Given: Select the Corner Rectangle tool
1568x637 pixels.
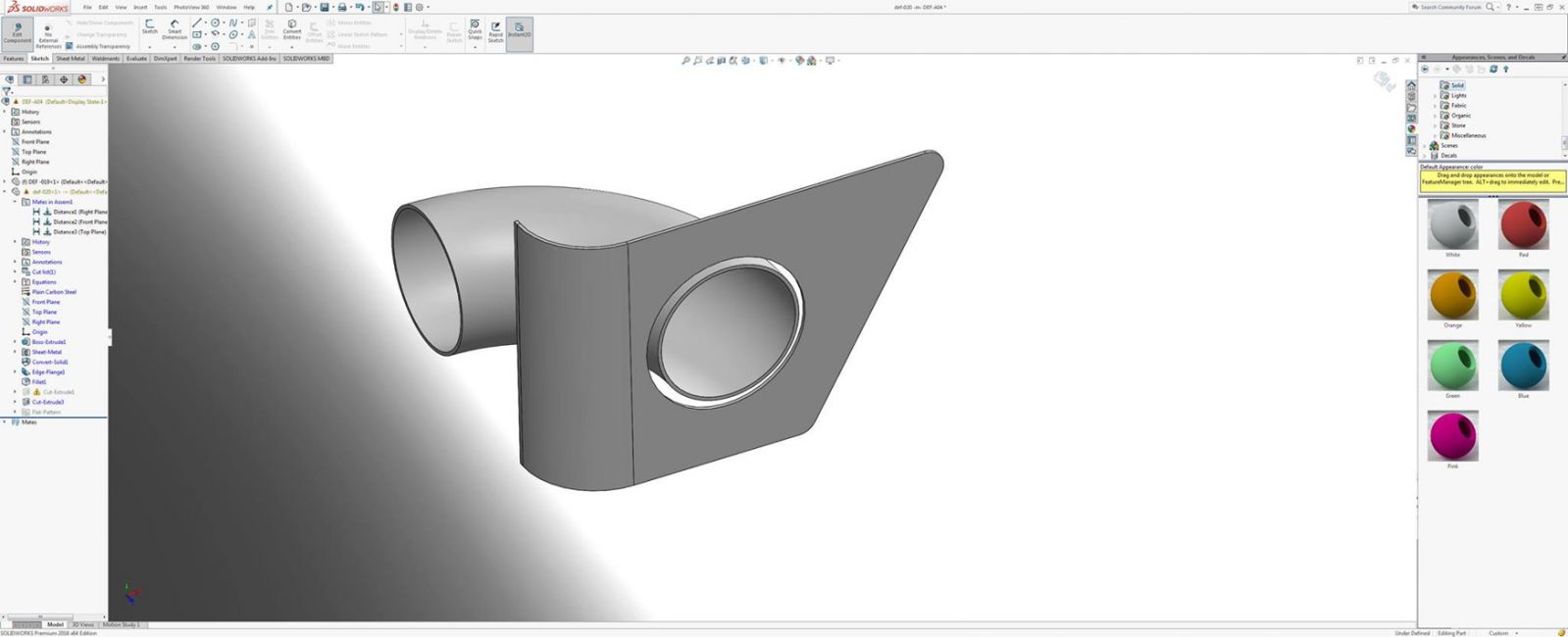Looking at the screenshot, I should point(196,34).
